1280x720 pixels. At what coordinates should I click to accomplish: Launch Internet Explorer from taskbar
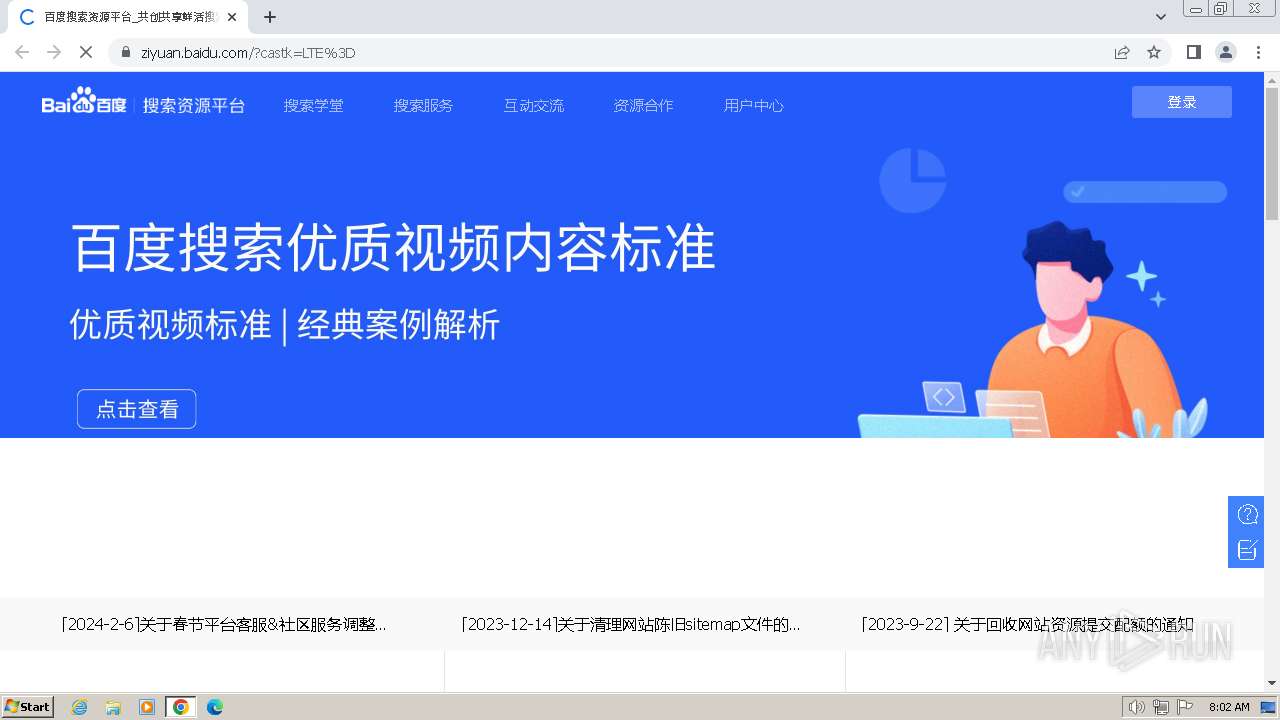pos(80,707)
